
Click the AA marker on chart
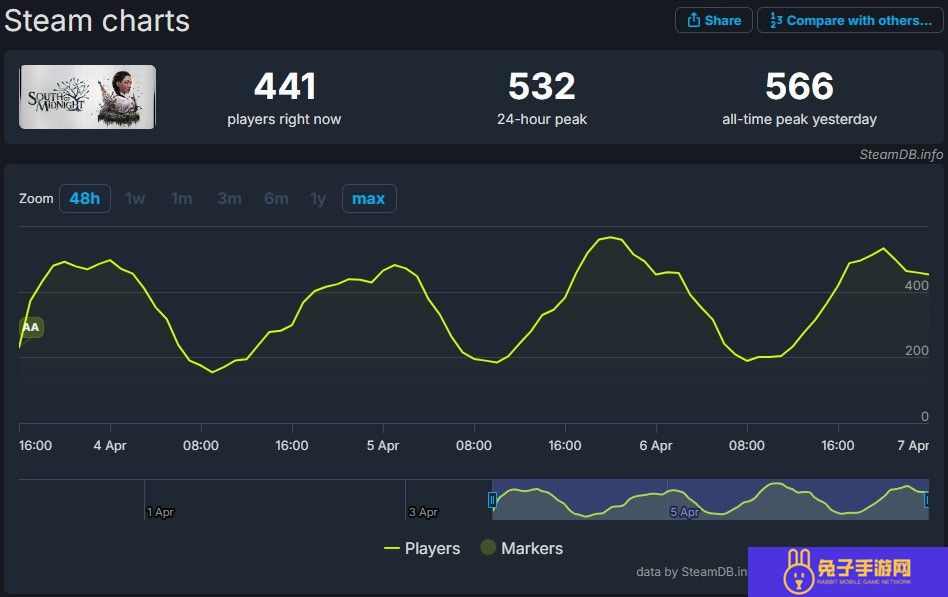click(31, 327)
